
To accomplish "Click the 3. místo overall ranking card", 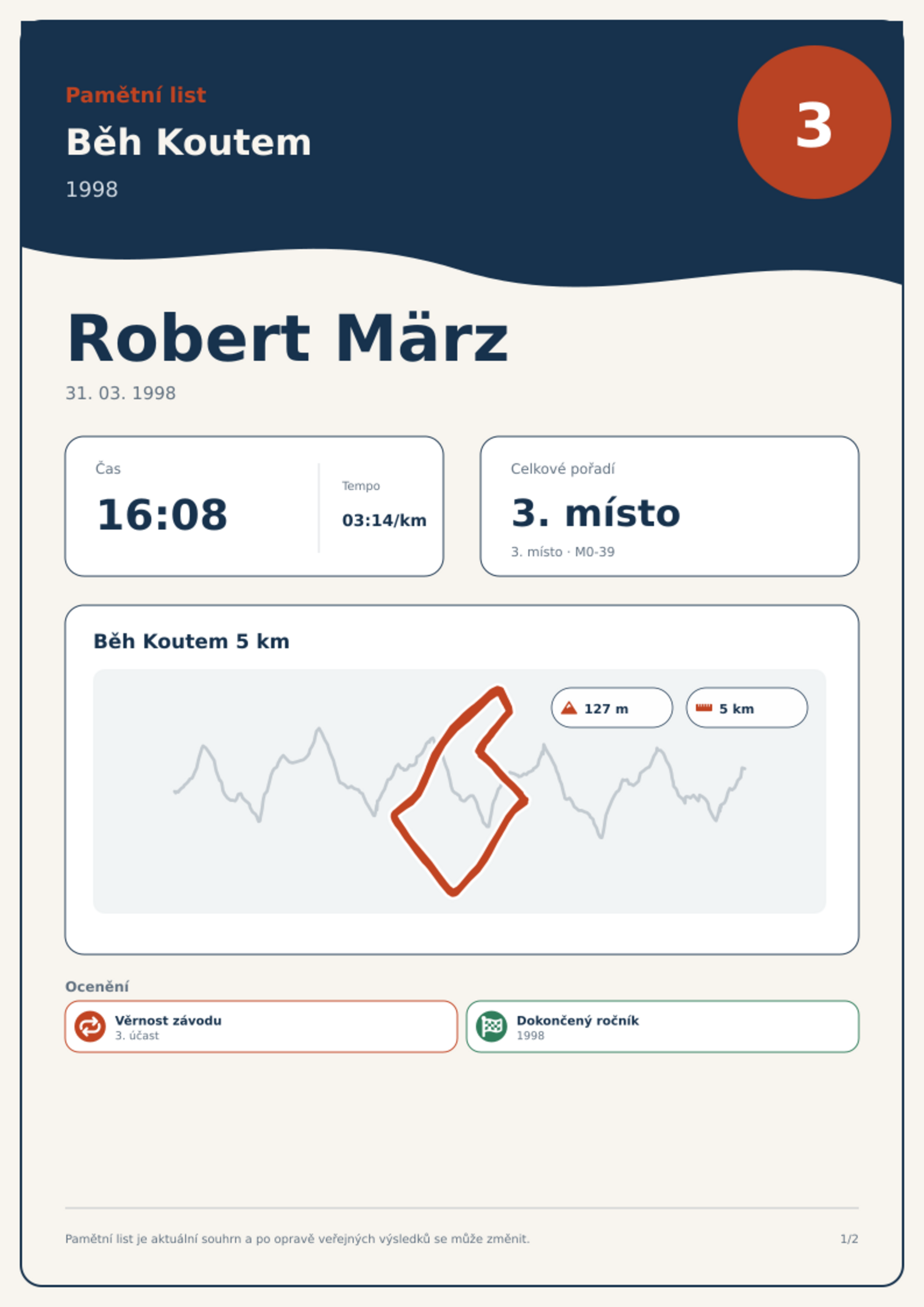I will click(x=670, y=506).
